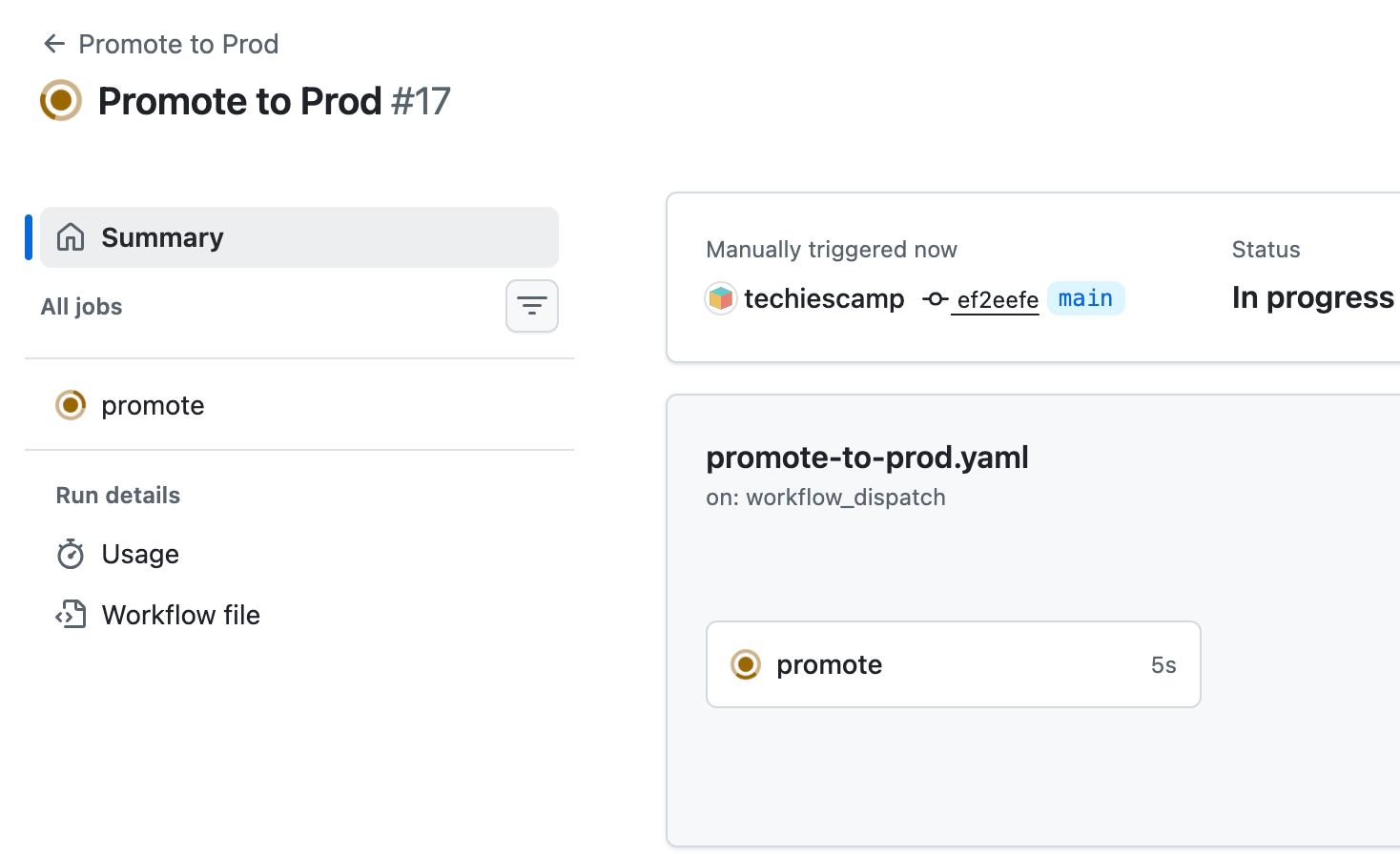Open the main branch badge

point(1085,297)
